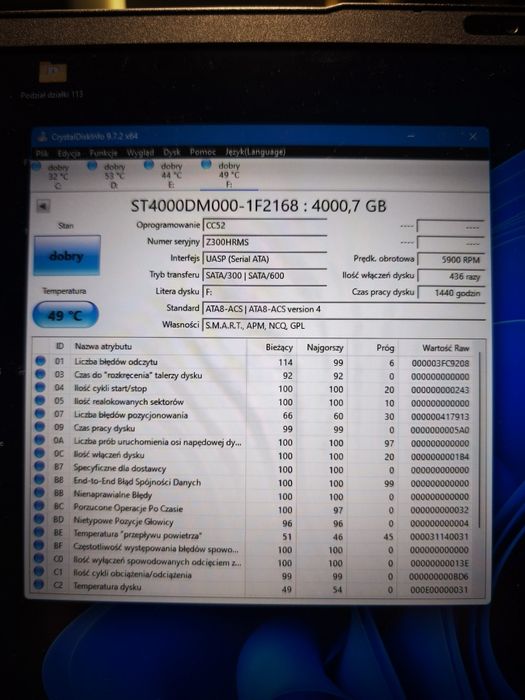
Task: Open the Język(Language) menu
Action: (x=255, y=152)
